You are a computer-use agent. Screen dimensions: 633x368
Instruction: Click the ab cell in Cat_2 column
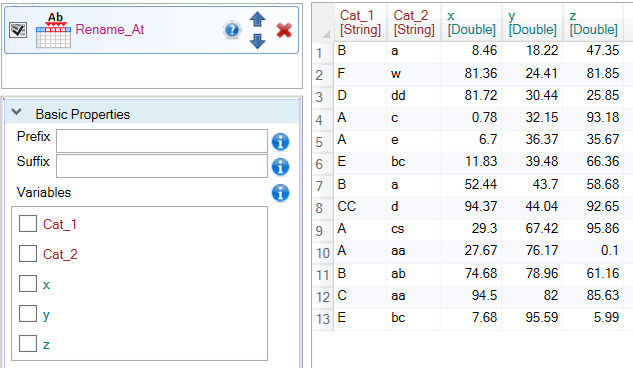click(414, 274)
